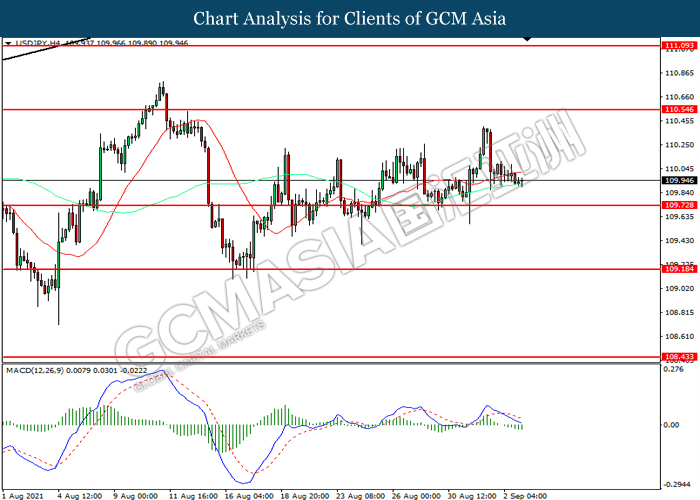Viewport: 700px width, 500px height.
Task: Click the red 108.433 price tag
Action: pos(679,357)
